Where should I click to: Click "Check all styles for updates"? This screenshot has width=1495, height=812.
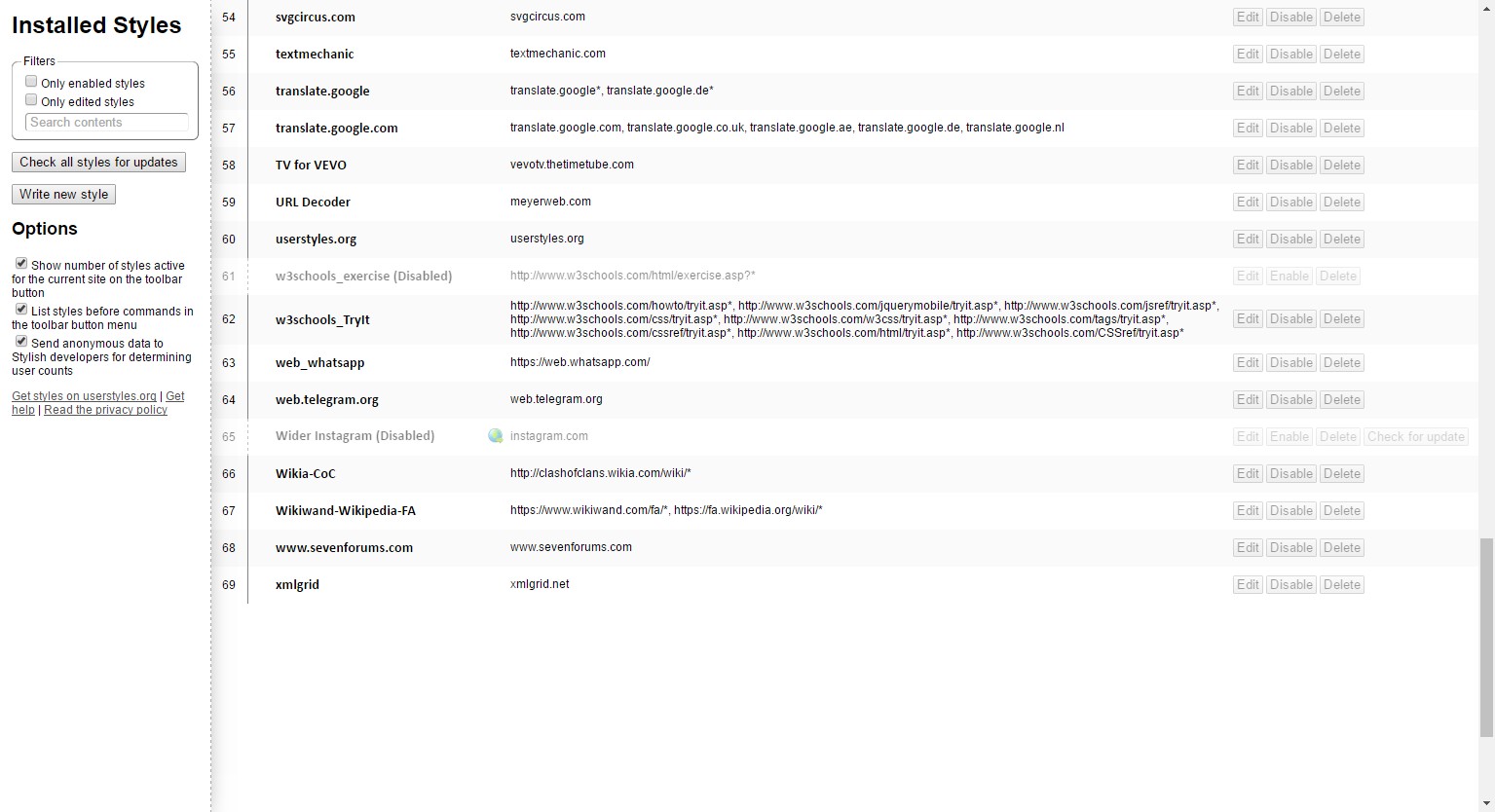tap(97, 162)
